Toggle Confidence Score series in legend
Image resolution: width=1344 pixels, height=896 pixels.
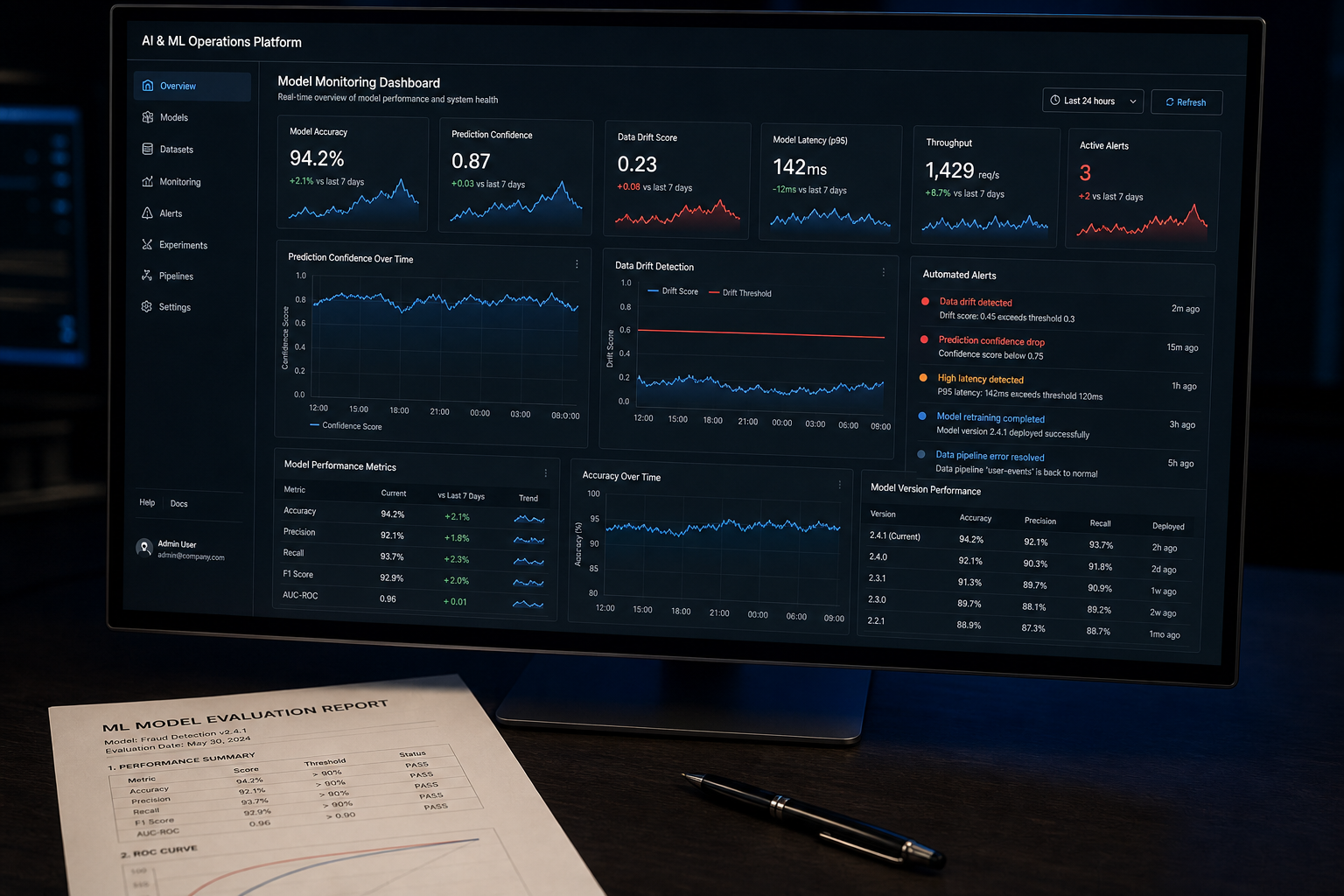click(346, 426)
